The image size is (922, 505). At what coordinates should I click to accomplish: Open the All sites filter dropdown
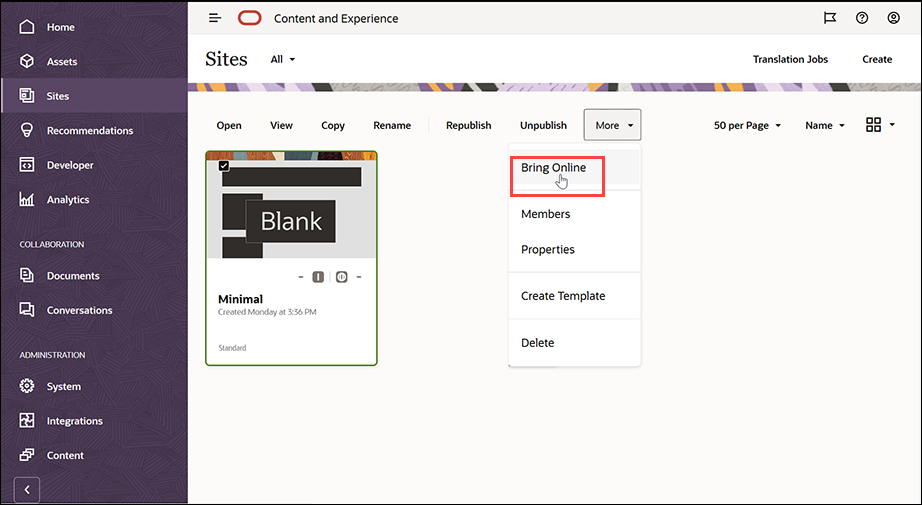(283, 59)
